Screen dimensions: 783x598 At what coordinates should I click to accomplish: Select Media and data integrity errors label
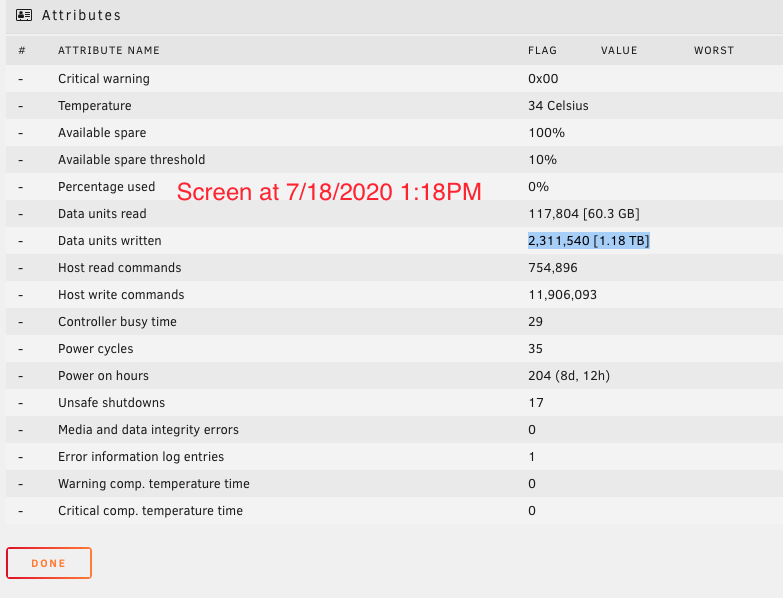click(x=148, y=429)
